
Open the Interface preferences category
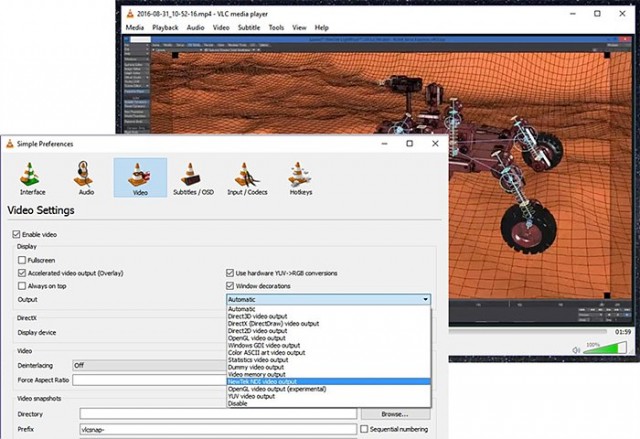[x=32, y=178]
